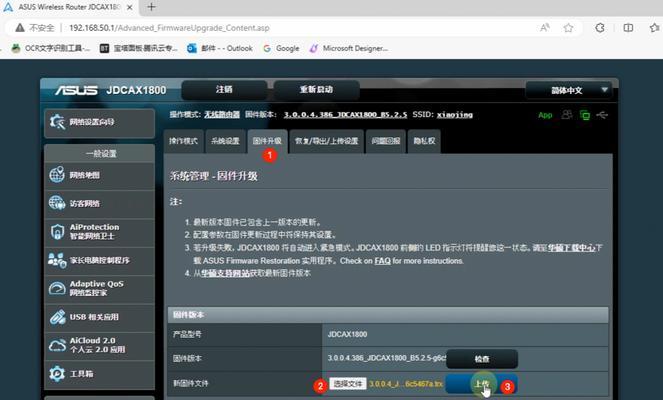Open the ASUS support site link
Screen dimensions: 663x400
coord(225,274)
